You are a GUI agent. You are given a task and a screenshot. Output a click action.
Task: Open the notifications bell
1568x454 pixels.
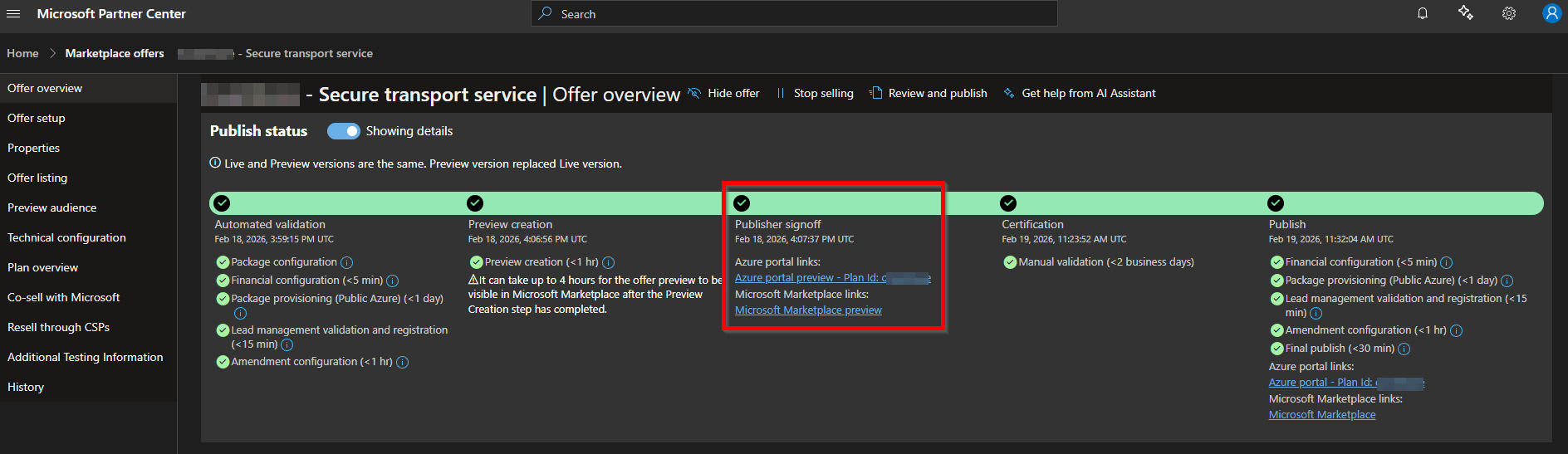point(1423,13)
